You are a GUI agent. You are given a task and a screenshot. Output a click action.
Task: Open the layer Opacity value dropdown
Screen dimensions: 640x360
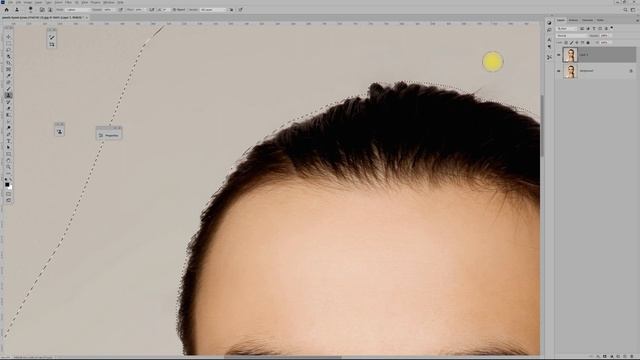click(x=605, y=36)
